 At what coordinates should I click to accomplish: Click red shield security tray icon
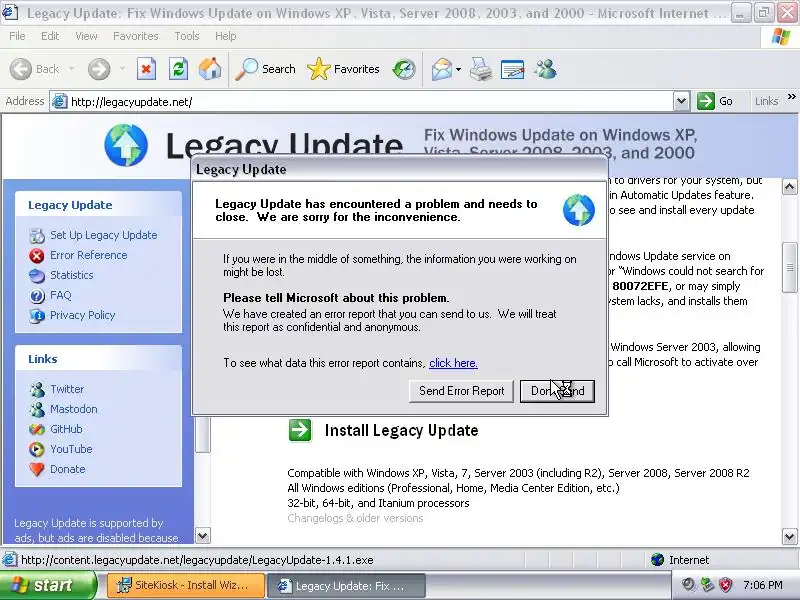(726, 585)
